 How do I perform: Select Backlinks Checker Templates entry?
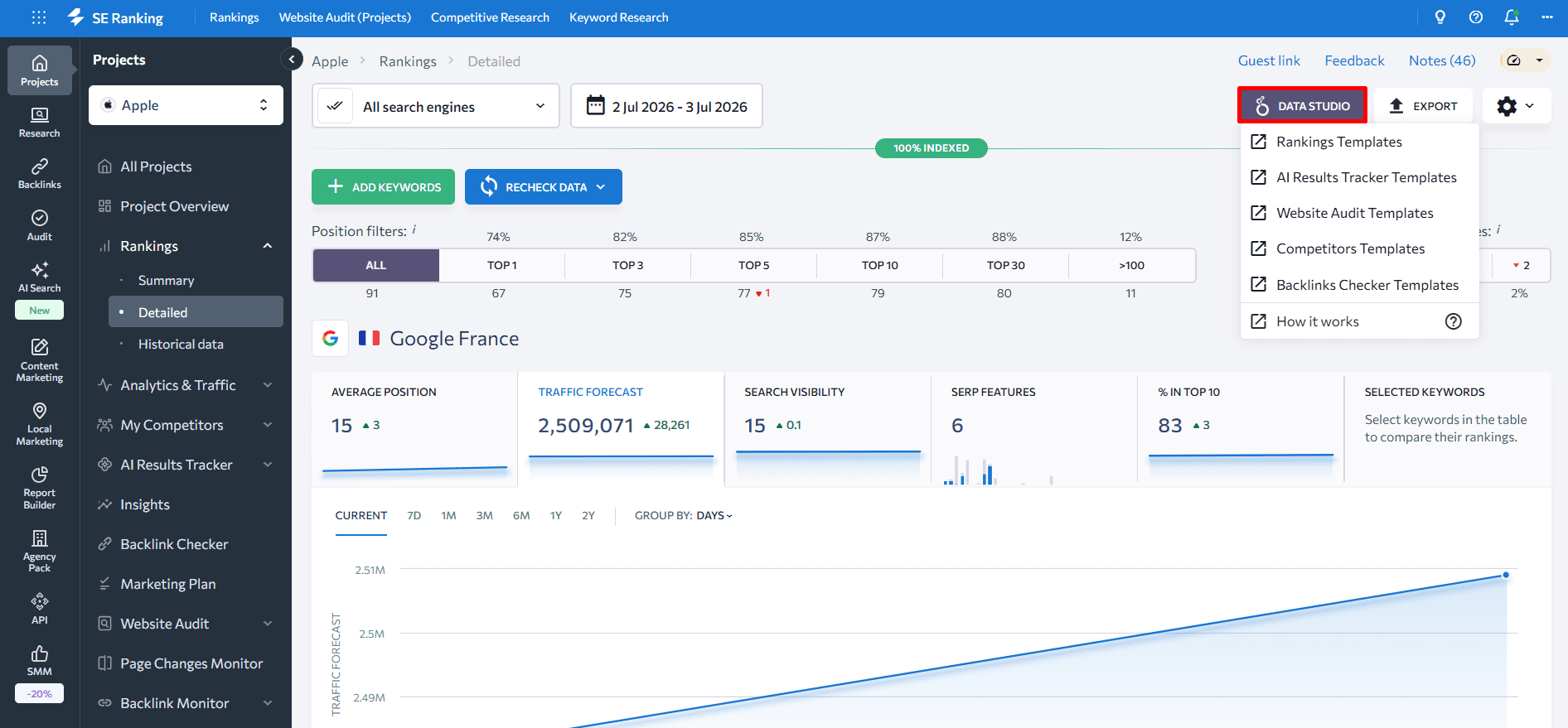1359,285
